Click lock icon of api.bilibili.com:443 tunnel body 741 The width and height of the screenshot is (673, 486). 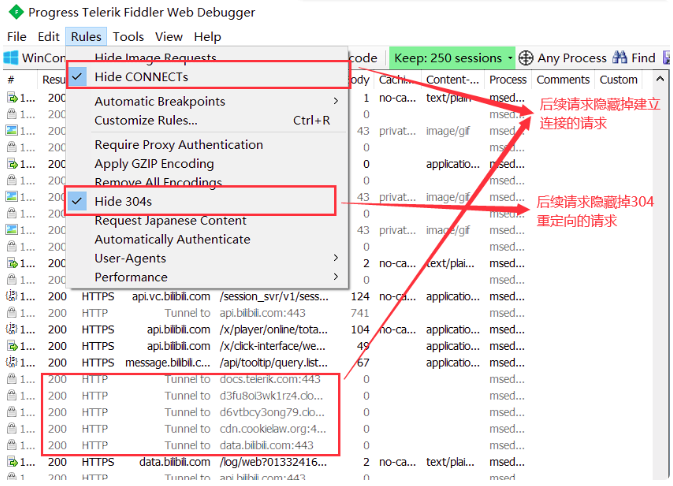[x=12, y=313]
